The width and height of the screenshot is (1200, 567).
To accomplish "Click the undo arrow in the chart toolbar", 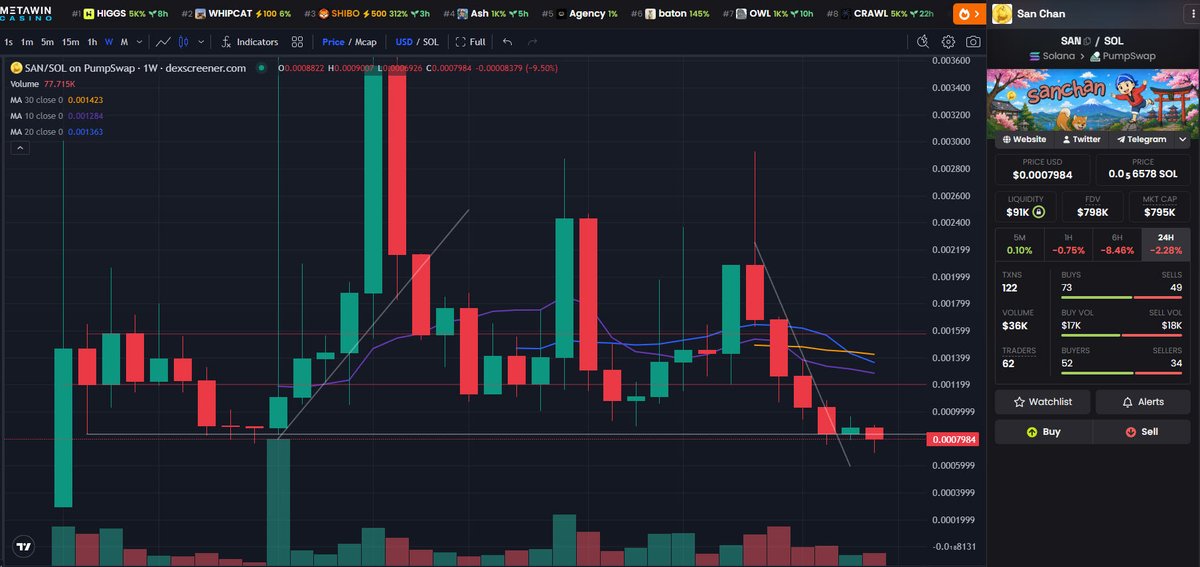I will coord(508,42).
